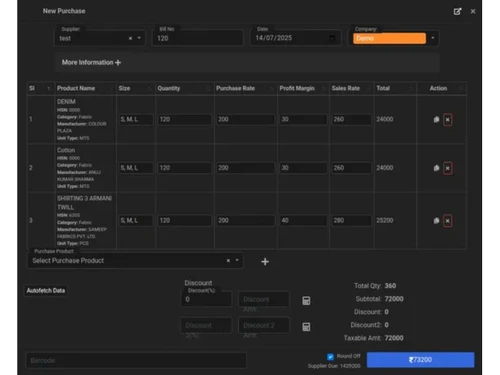Viewport: 500px width, 375px height.
Task: Click the DENIM product name
Action: [x=66, y=102]
